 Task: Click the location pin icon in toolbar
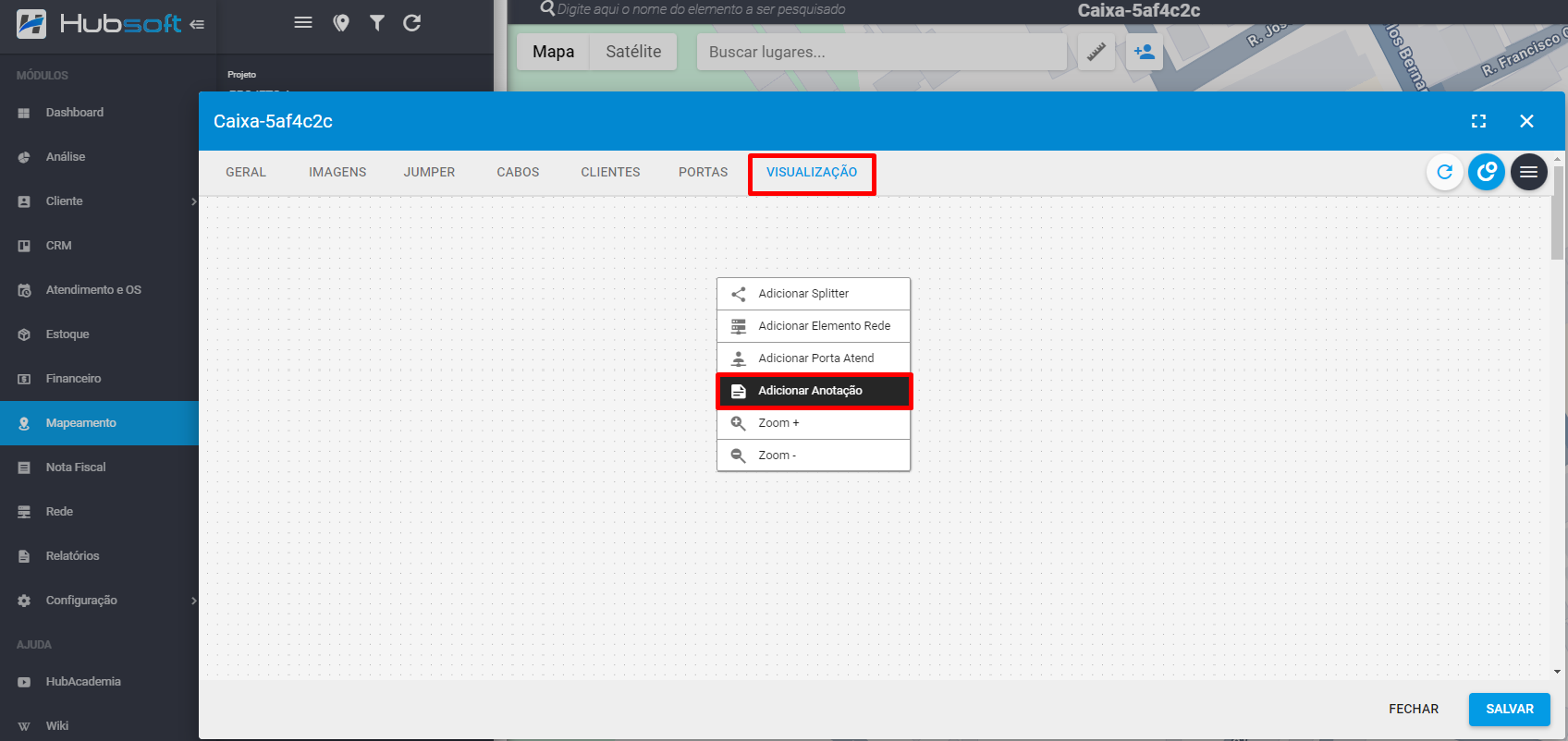coord(341,23)
